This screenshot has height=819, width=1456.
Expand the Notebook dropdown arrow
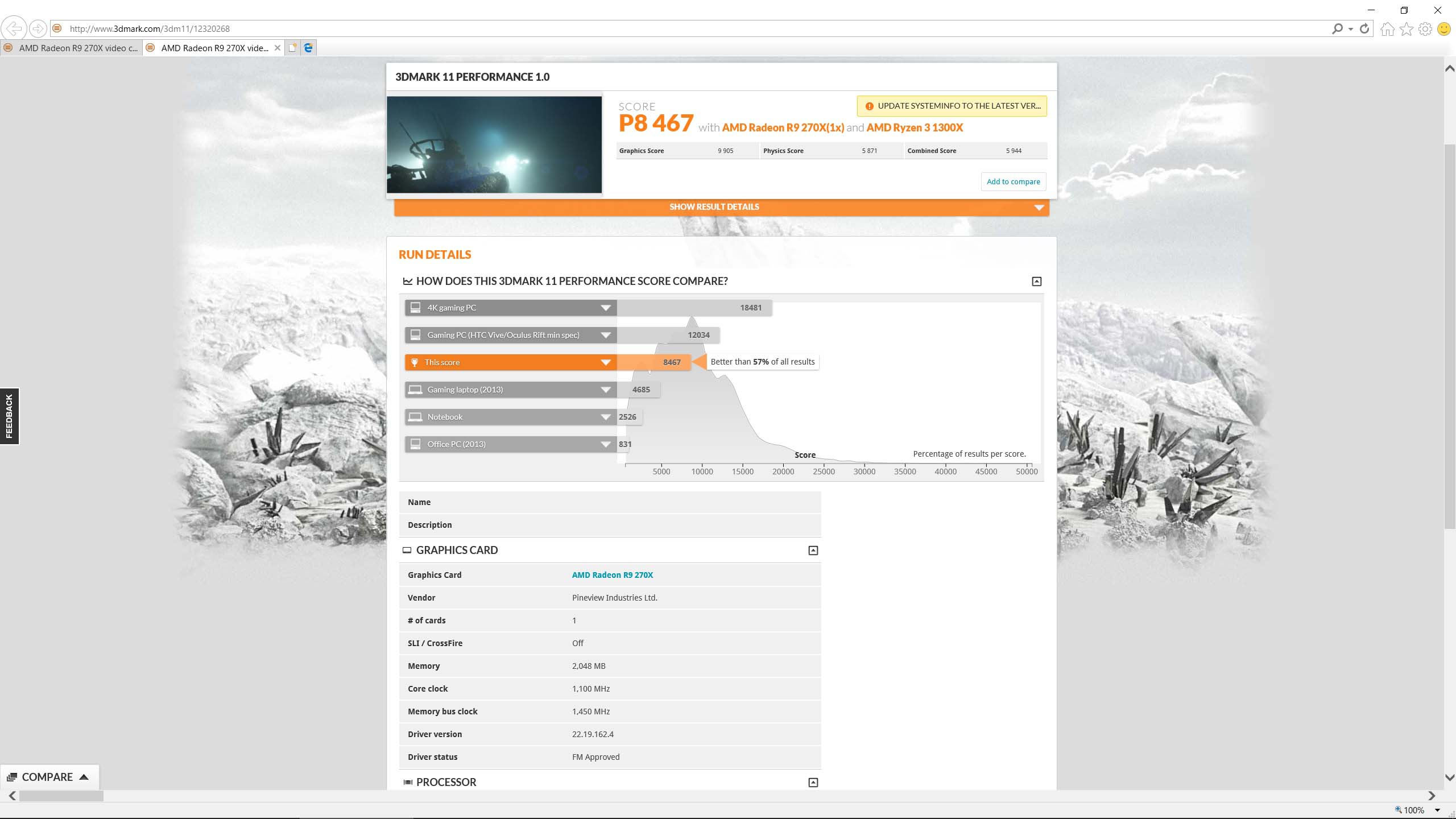[606, 417]
